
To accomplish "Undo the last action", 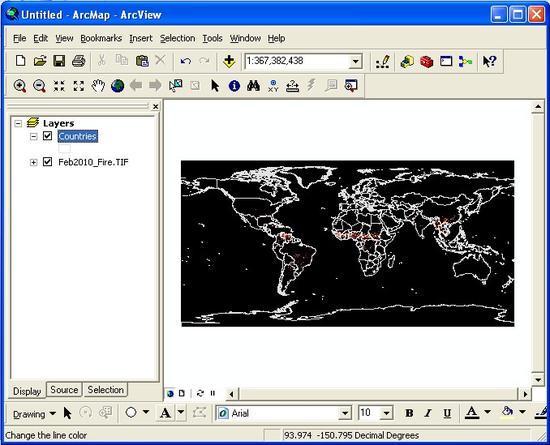I will tap(186, 61).
